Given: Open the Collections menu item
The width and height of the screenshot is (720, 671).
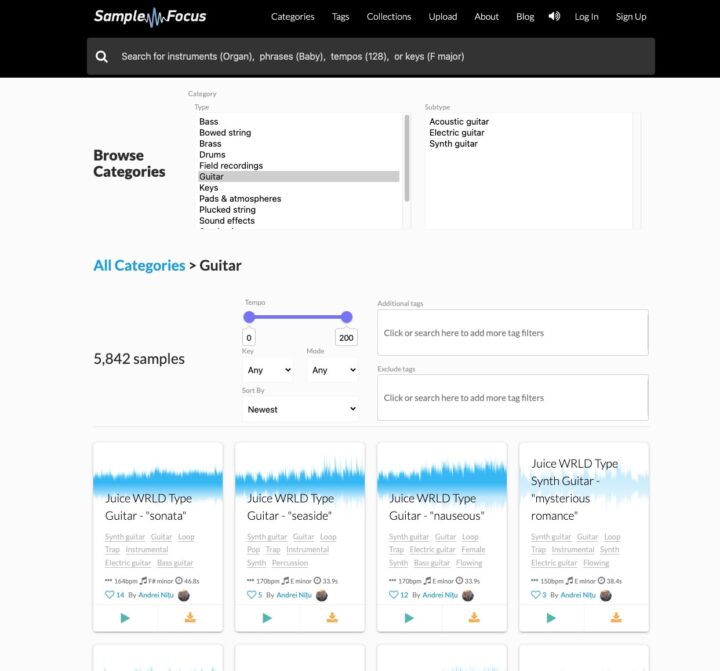Looking at the screenshot, I should pyautogui.click(x=389, y=16).
